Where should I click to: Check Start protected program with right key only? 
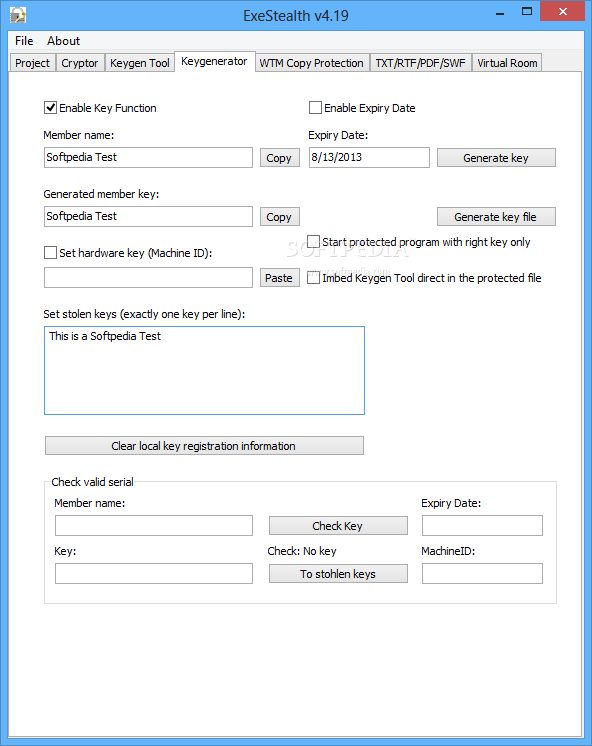pyautogui.click(x=313, y=242)
